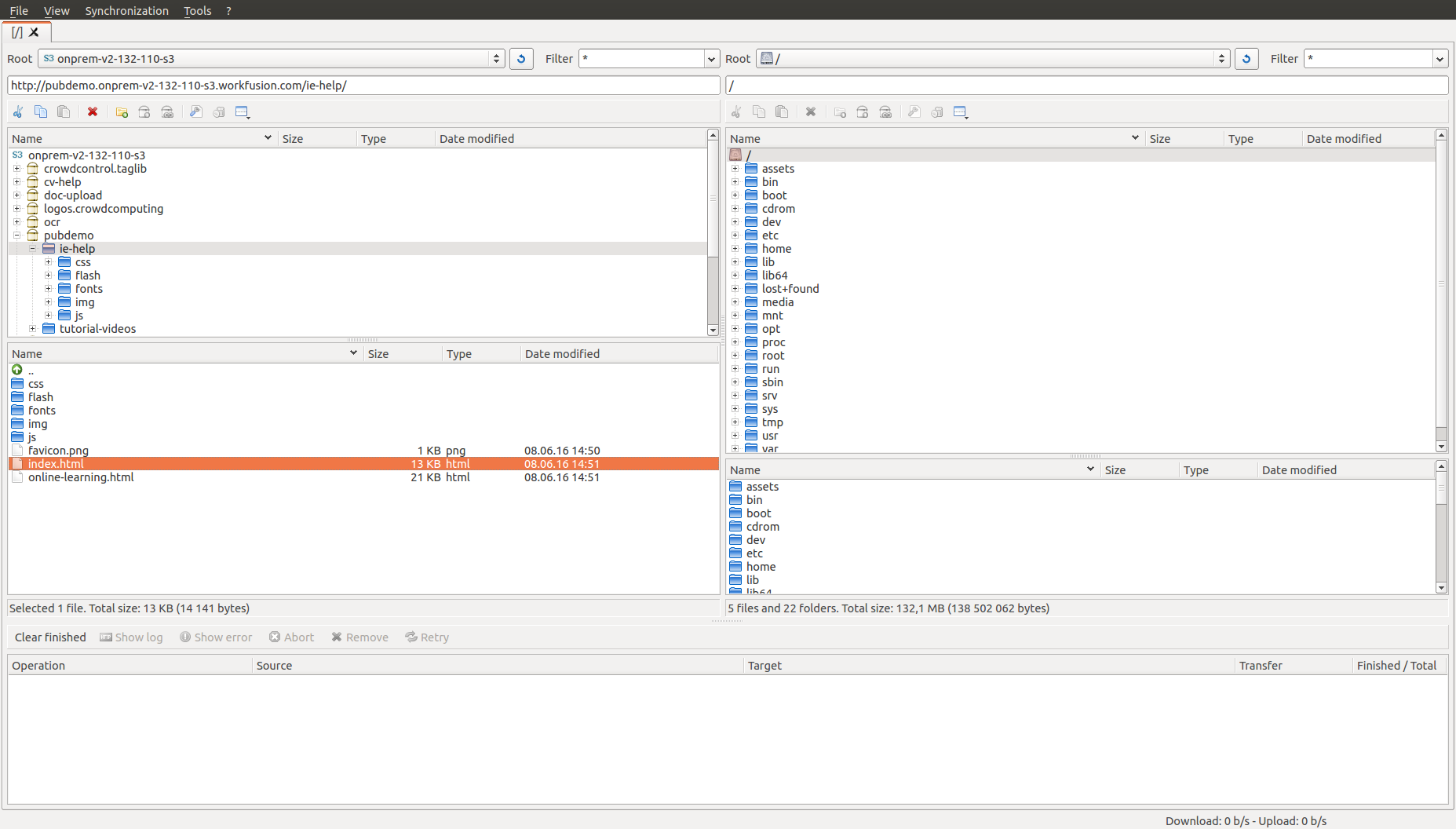Open file properties with the wrench icon in the S3 pane
1456x829 pixels.
[x=196, y=112]
